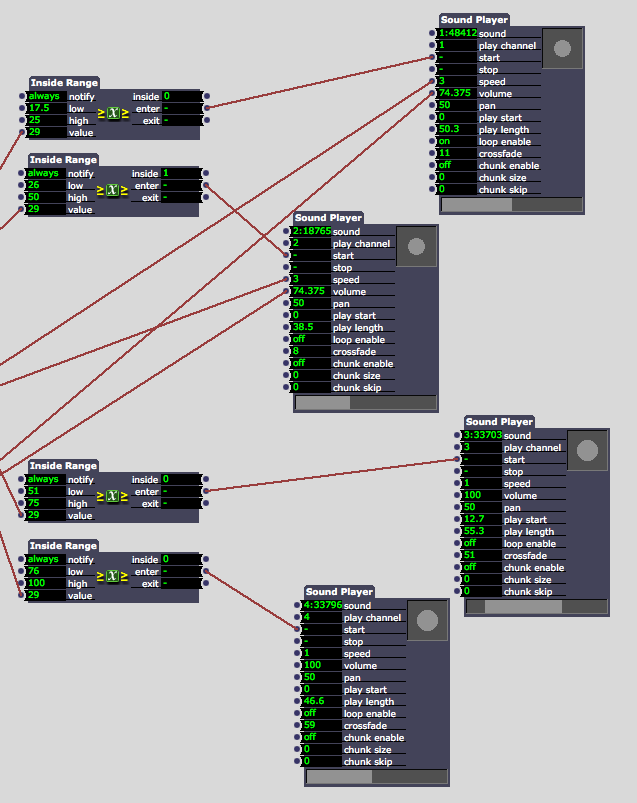Click the speaker icon on Sound Player 3:33703
The width and height of the screenshot is (637, 803).
(587, 450)
